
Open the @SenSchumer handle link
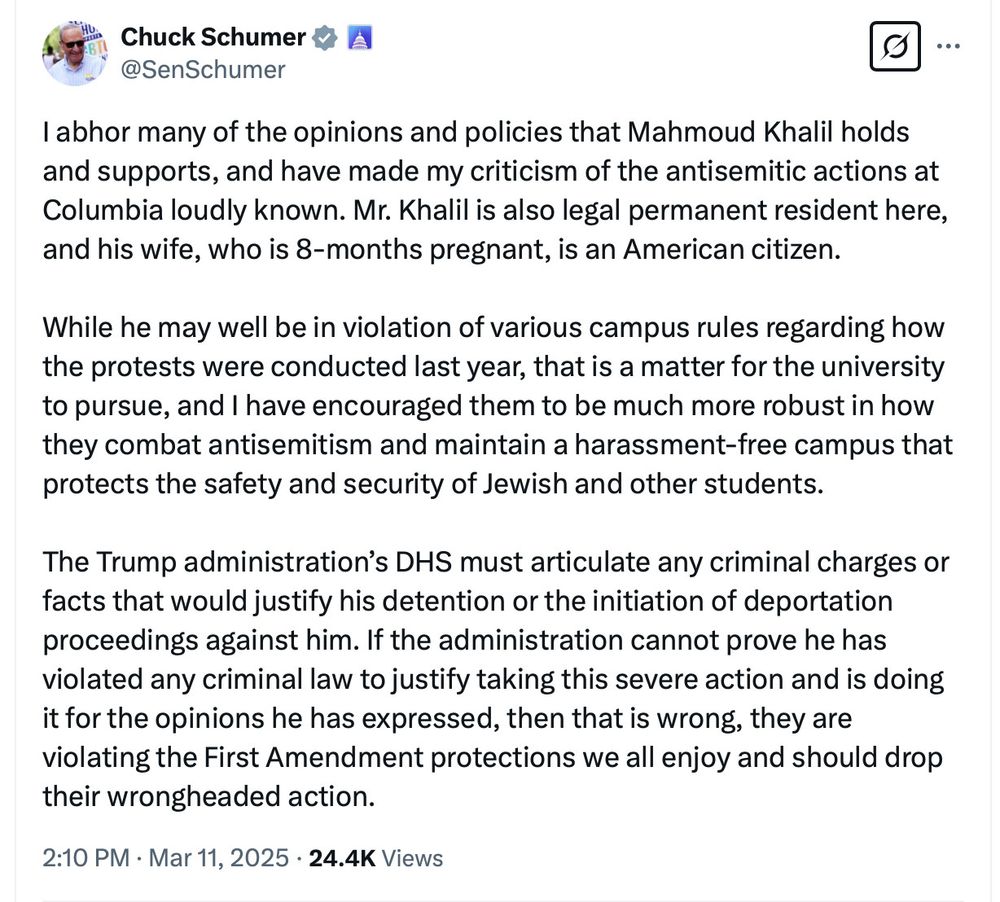(x=203, y=70)
